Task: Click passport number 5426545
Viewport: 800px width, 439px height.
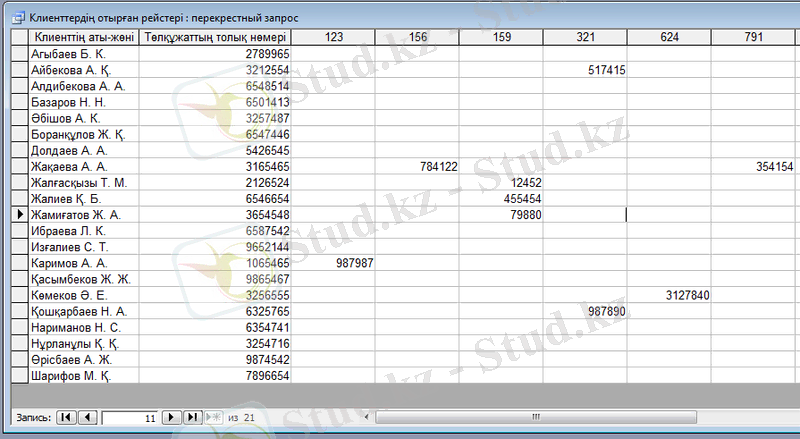Action: [215, 151]
